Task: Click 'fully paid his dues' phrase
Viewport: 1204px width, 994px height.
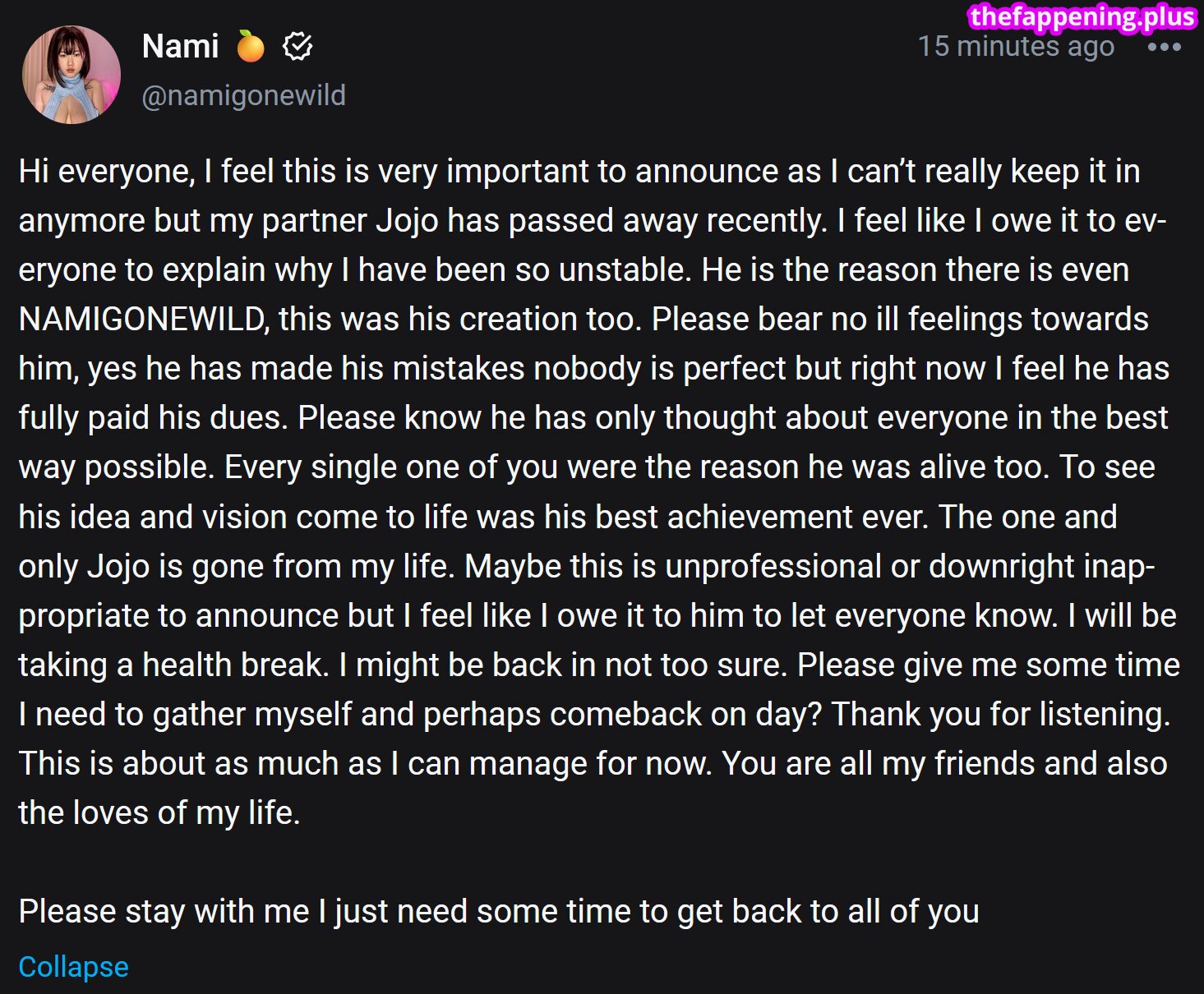Action: pyautogui.click(x=153, y=418)
